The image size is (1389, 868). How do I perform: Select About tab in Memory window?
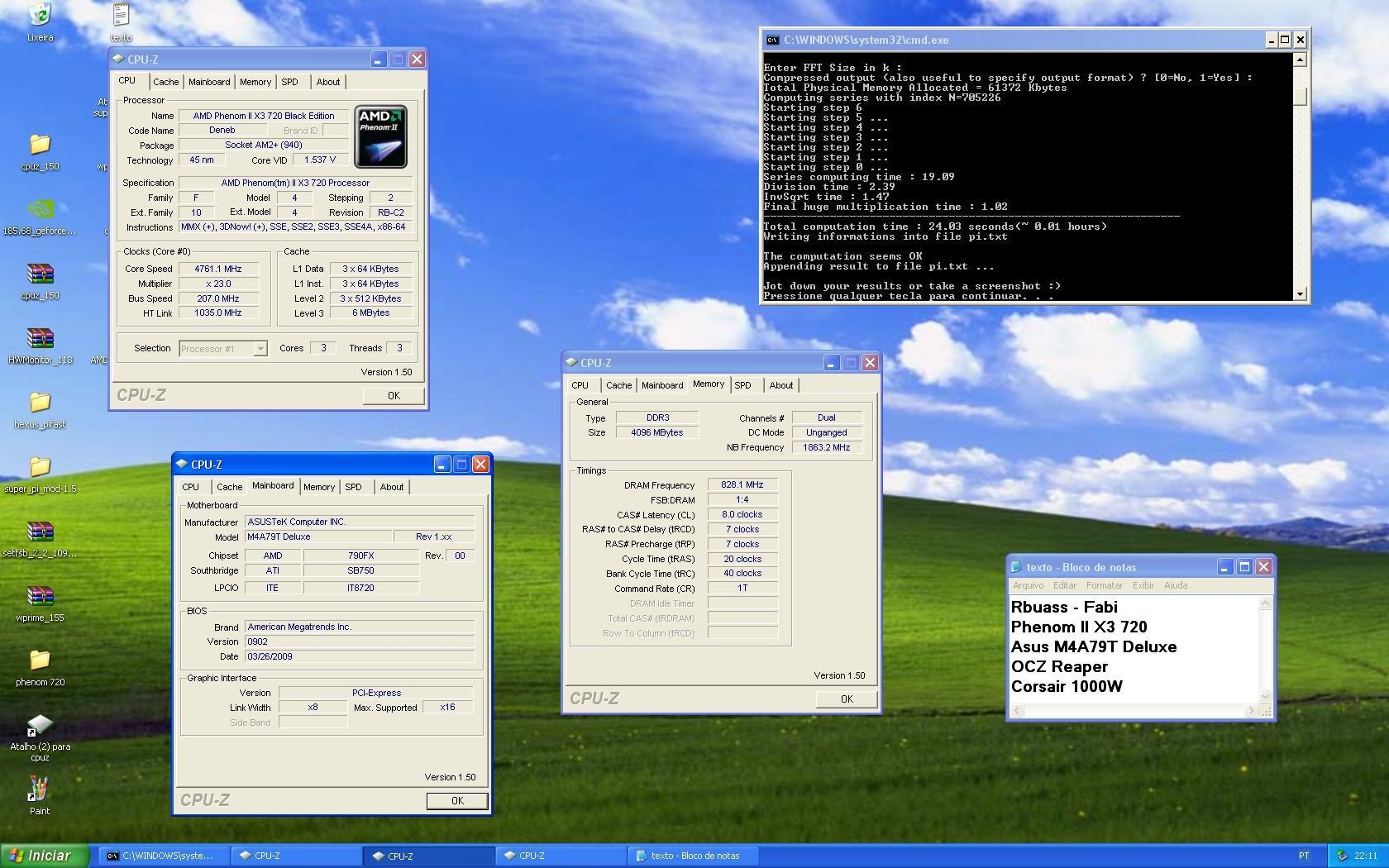[781, 385]
